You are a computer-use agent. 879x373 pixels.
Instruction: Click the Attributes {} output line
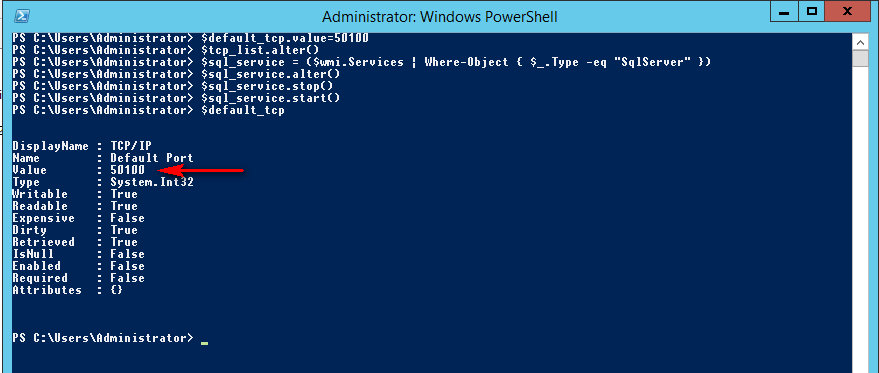tap(67, 290)
